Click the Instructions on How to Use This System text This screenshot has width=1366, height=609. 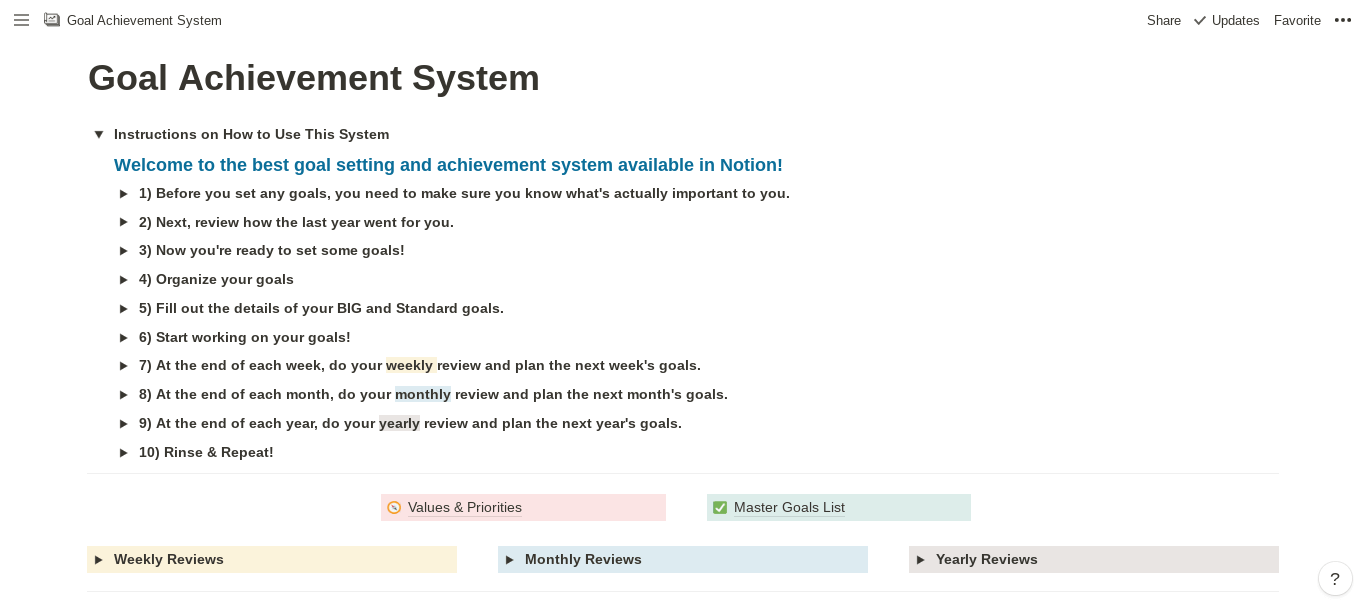tap(252, 134)
